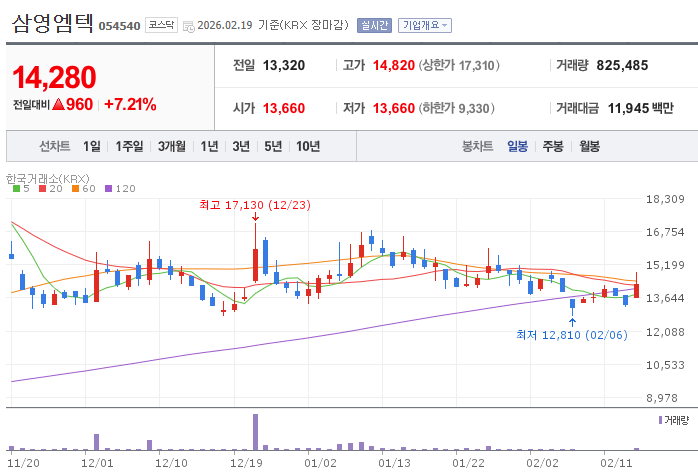
Task: Click the calendar date icon beside 2026.02.19
Action: 189,26
